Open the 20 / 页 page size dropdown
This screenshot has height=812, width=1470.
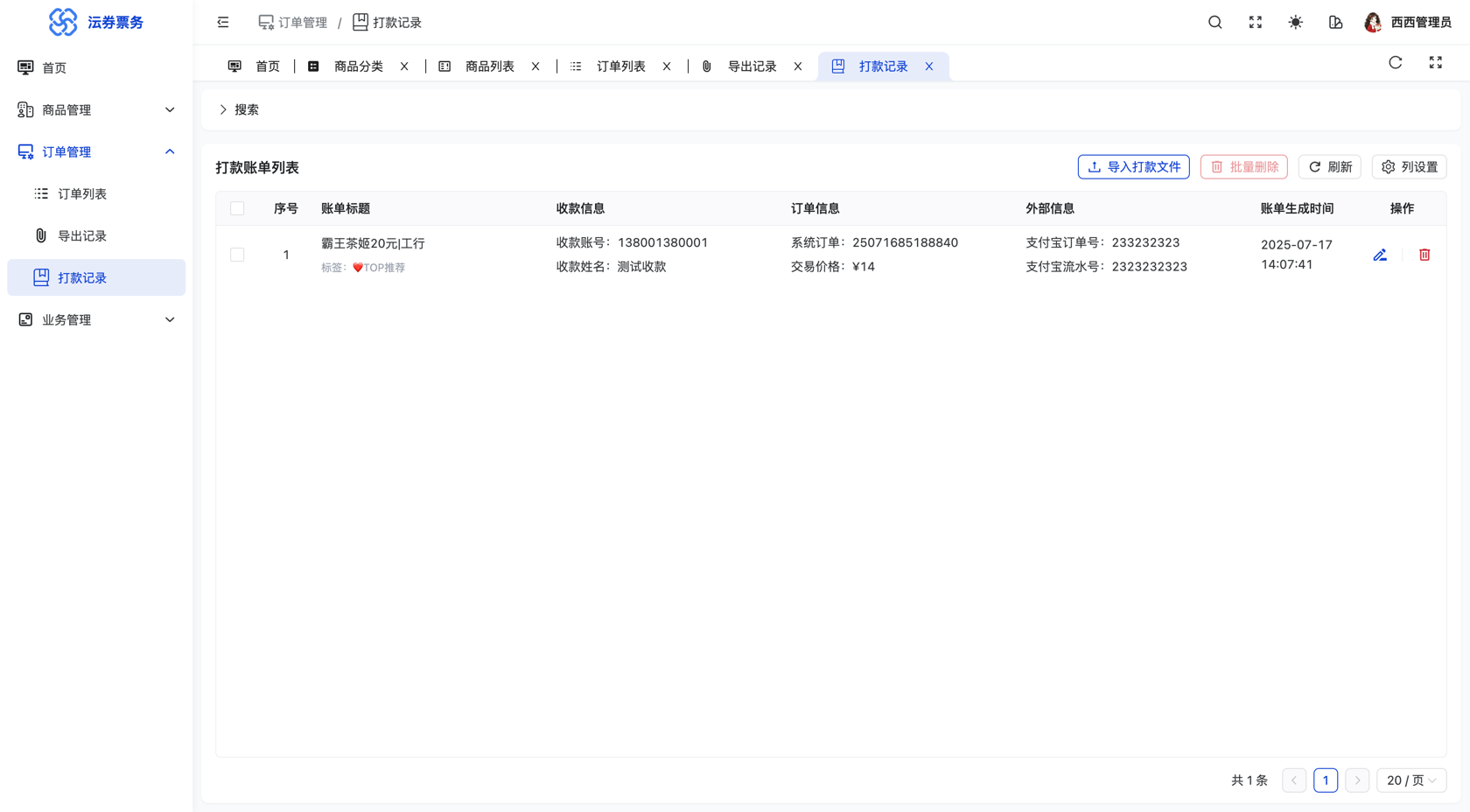click(x=1410, y=780)
